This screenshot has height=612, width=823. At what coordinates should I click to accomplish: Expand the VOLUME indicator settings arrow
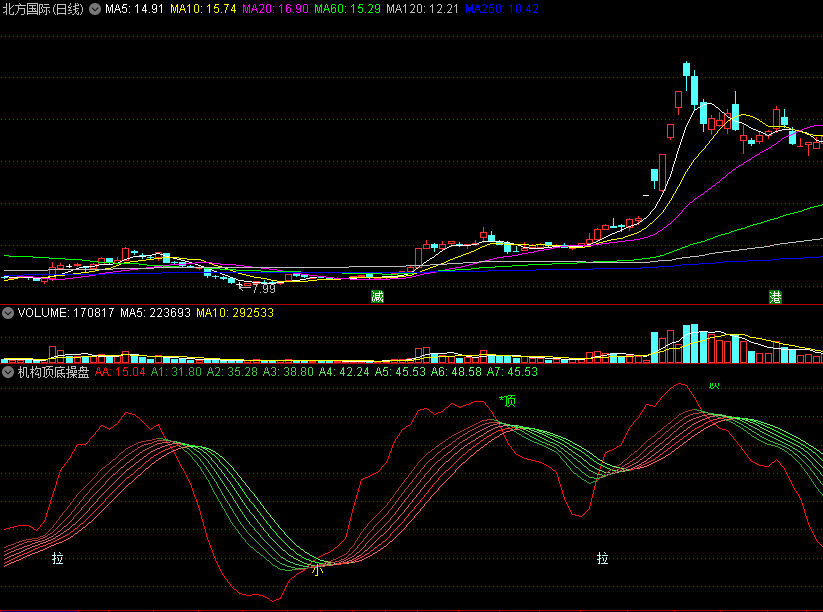8,313
